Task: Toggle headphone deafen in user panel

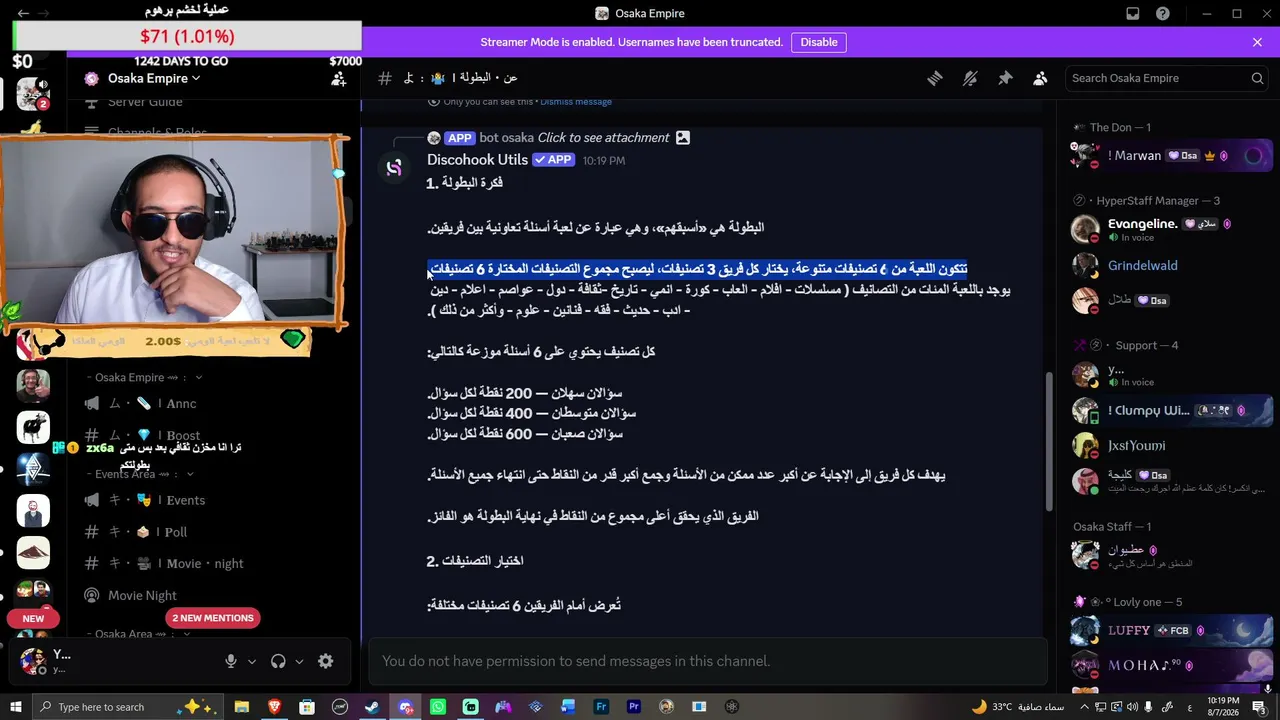Action: [278, 661]
